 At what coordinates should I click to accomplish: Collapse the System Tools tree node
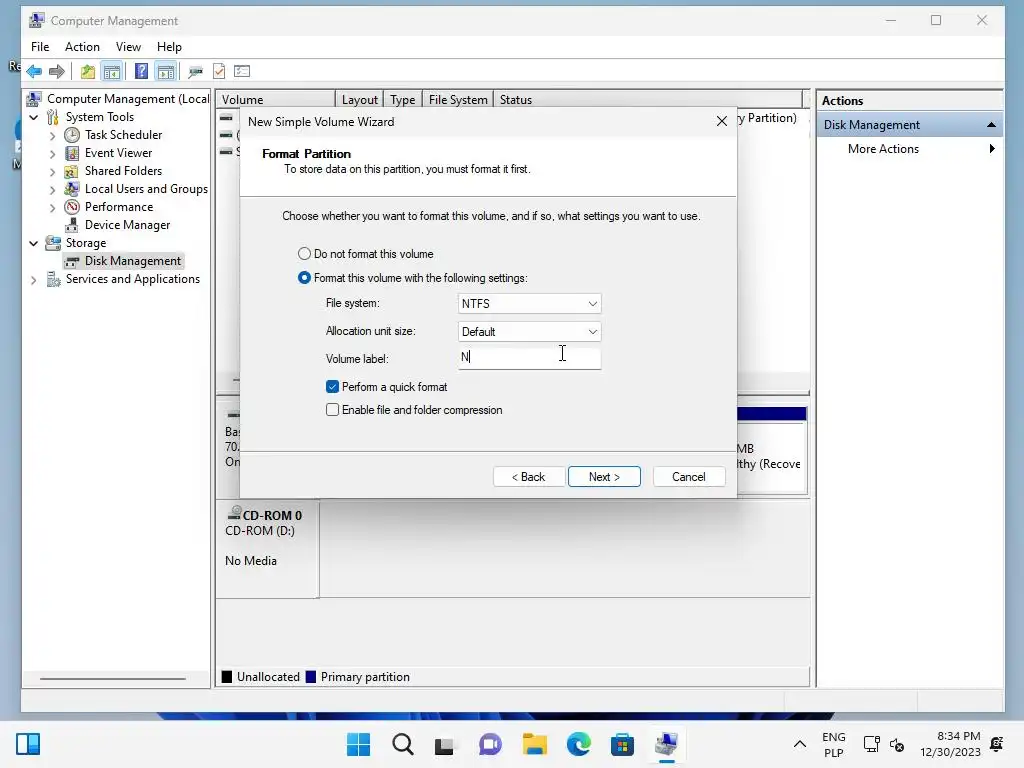click(34, 117)
